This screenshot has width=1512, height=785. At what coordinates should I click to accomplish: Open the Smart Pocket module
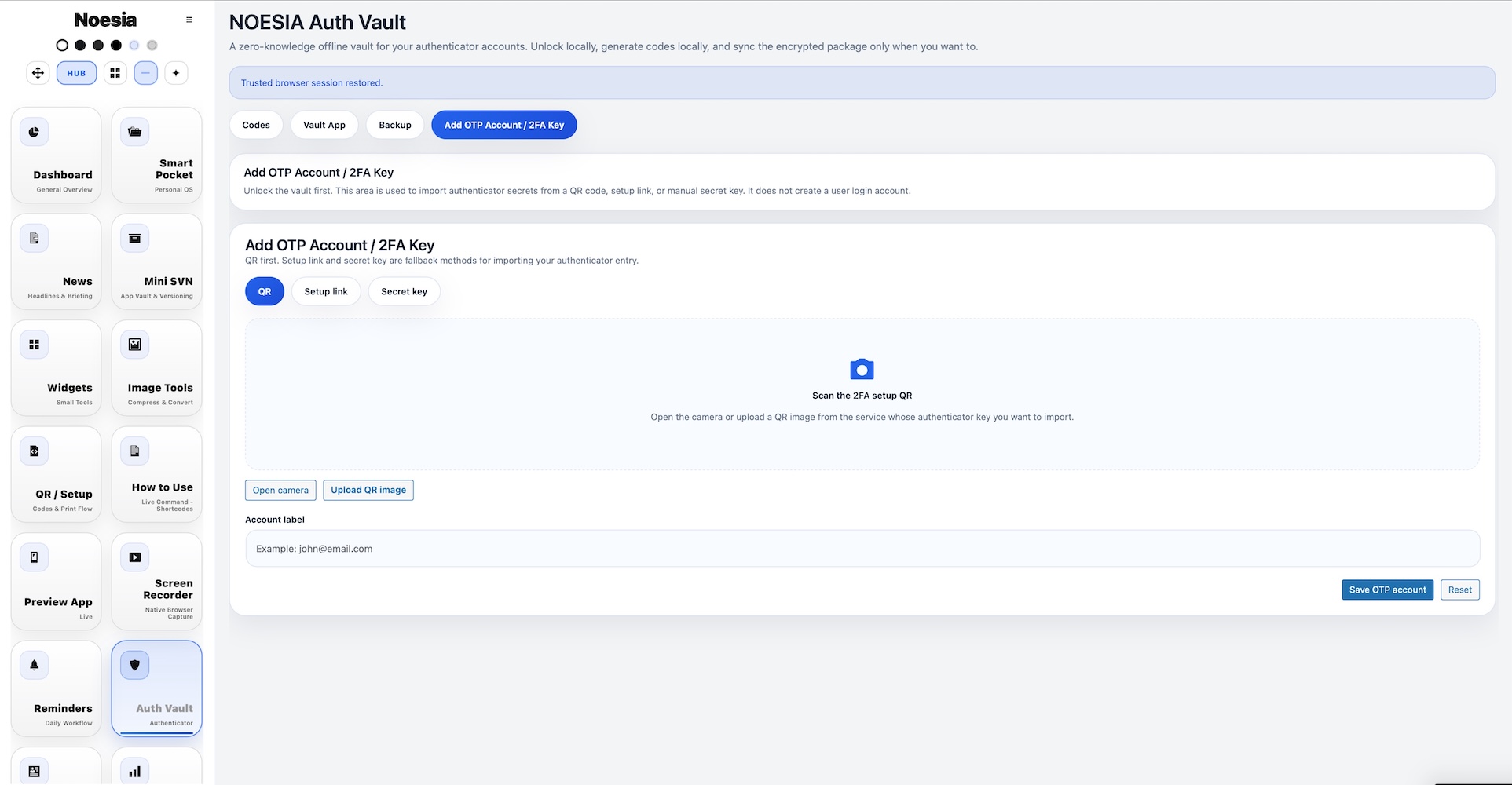[157, 155]
